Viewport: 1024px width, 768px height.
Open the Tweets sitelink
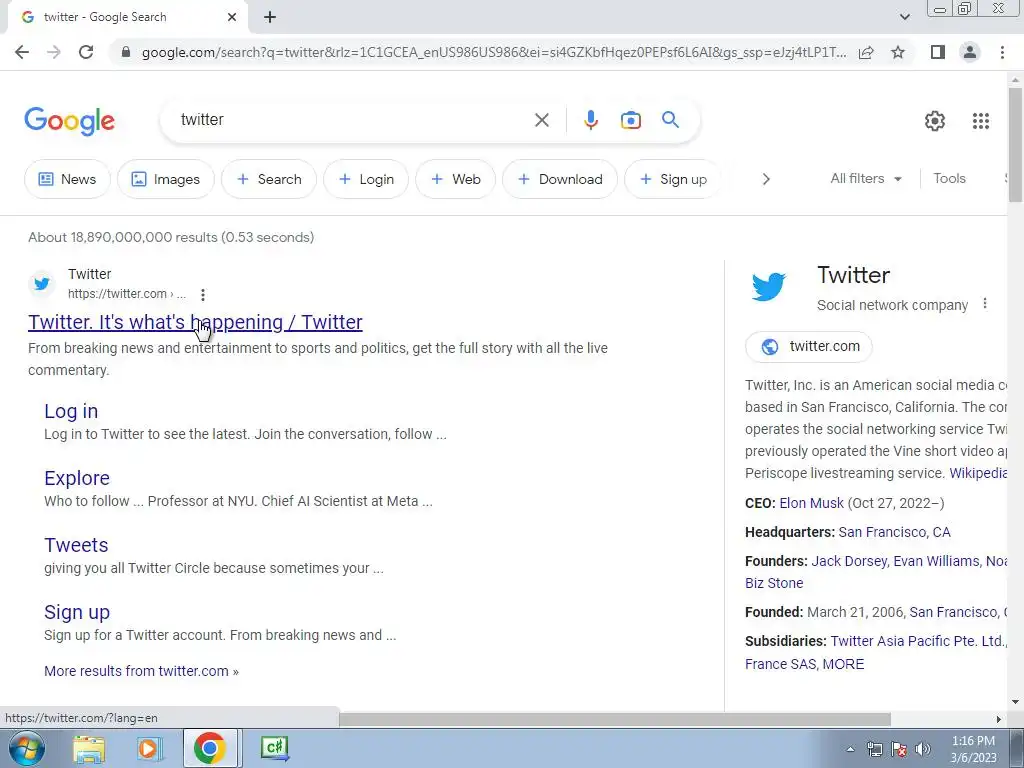point(76,545)
